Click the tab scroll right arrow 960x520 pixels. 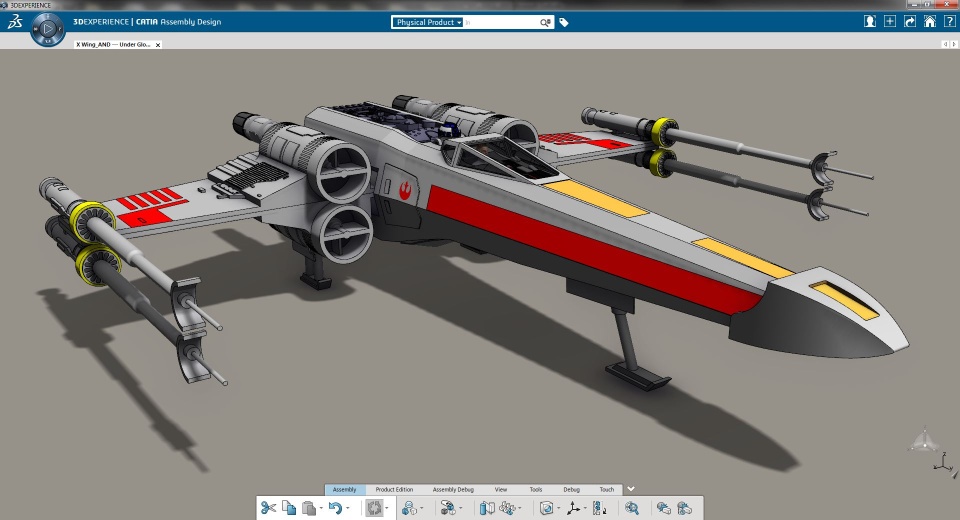click(954, 44)
